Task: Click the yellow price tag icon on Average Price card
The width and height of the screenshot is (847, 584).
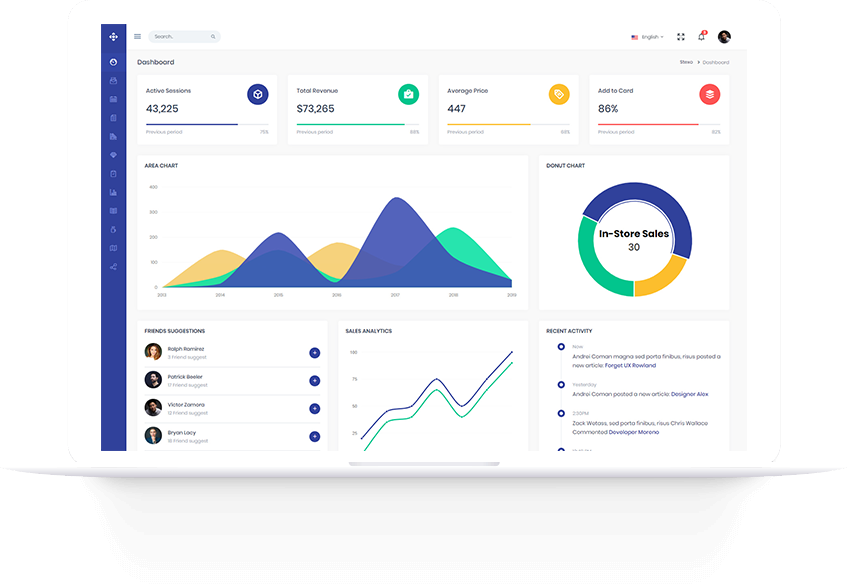Action: pos(558,94)
